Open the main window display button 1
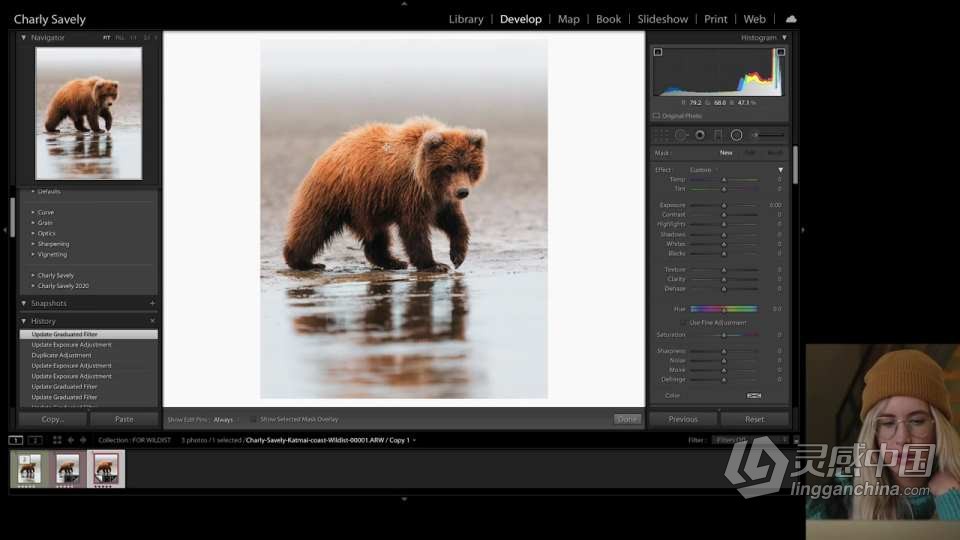Screen dimensions: 960x540 click(15, 440)
